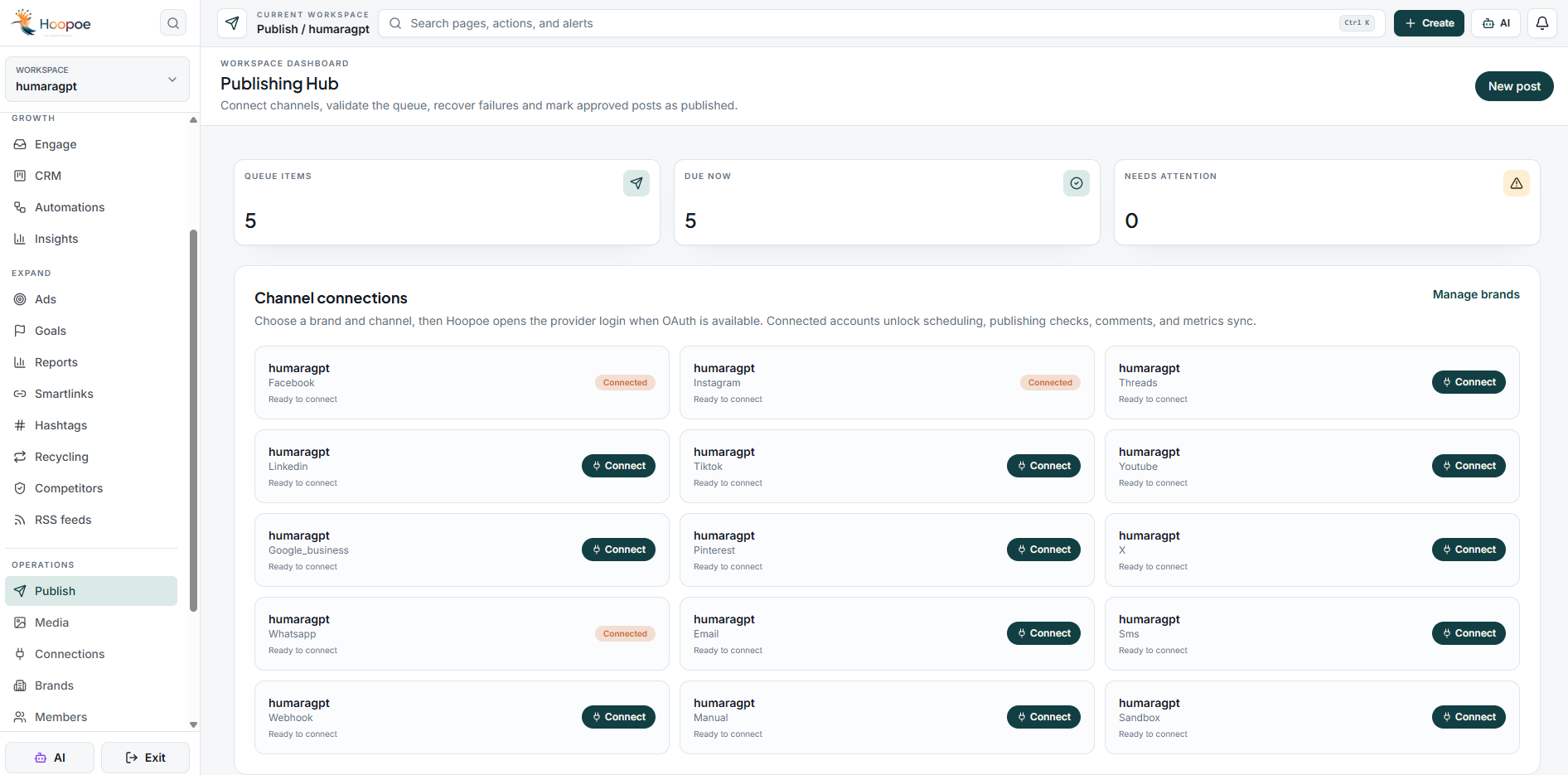The width and height of the screenshot is (1568, 775).
Task: Click the Ctrl K shortcut badge
Action: [x=1357, y=23]
